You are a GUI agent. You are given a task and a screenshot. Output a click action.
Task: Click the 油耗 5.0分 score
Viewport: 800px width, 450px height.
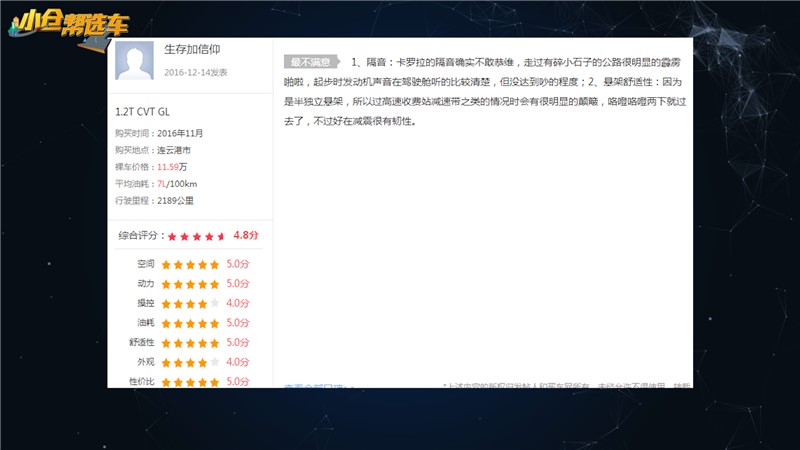tap(238, 322)
